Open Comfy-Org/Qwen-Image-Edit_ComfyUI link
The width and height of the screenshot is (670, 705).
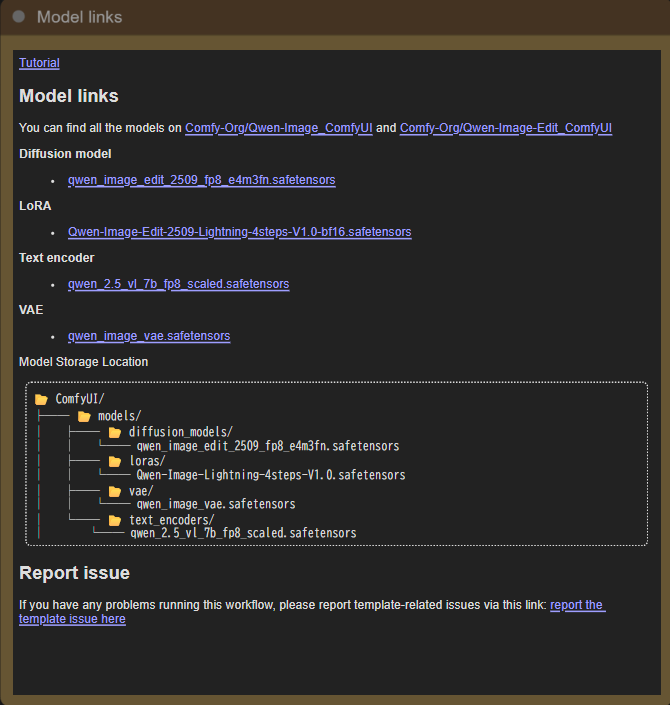pos(506,128)
